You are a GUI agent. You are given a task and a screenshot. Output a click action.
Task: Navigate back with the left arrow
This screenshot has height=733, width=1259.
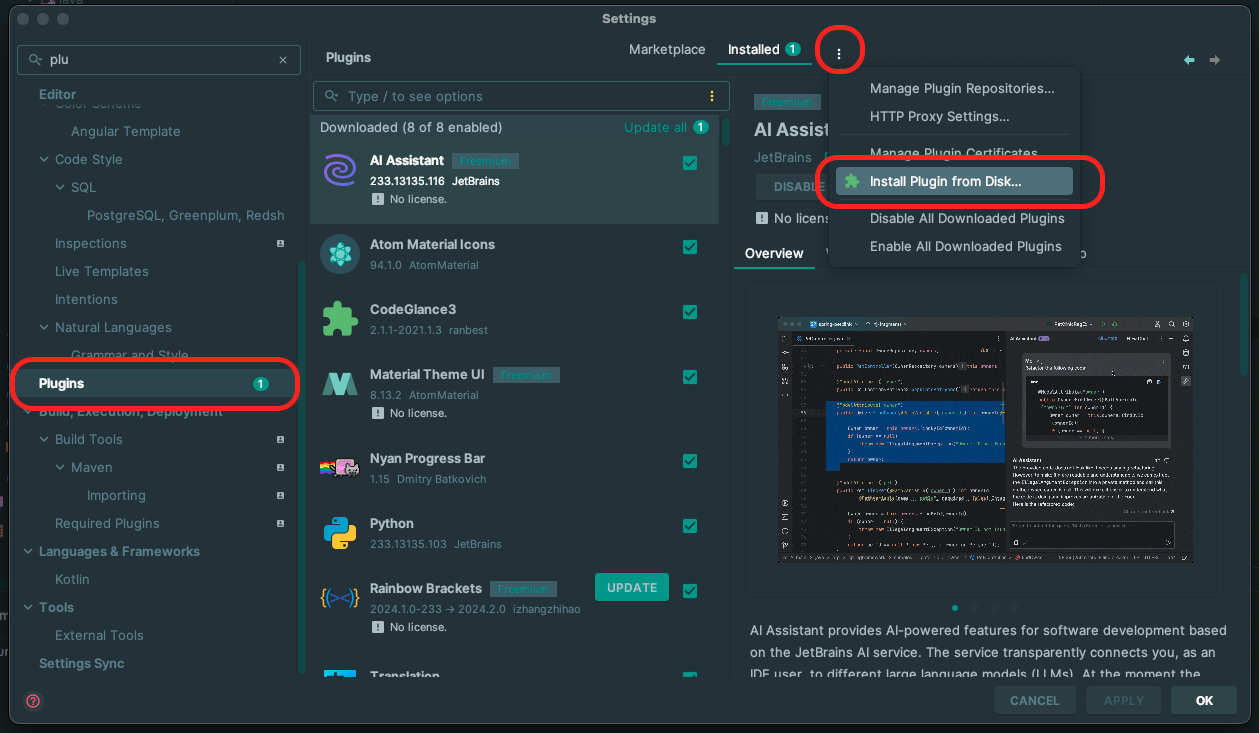(x=1189, y=60)
